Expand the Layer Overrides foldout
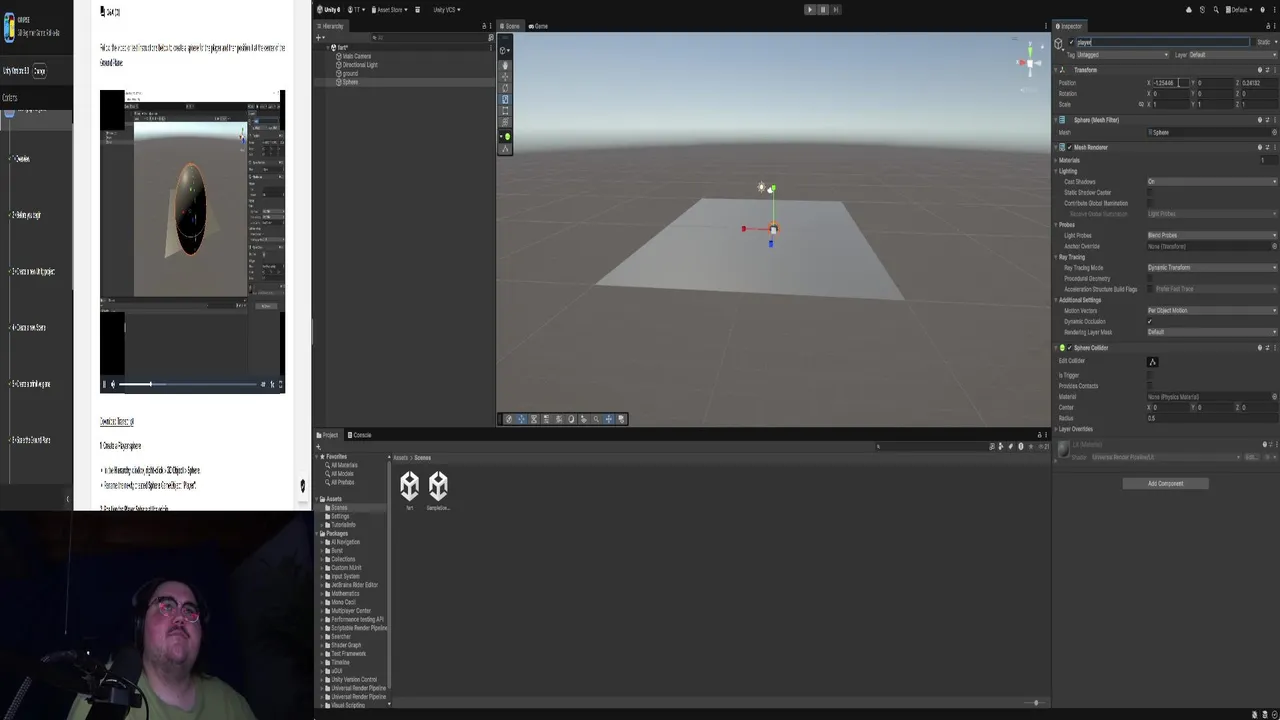The height and width of the screenshot is (720, 1280). 1055,429
